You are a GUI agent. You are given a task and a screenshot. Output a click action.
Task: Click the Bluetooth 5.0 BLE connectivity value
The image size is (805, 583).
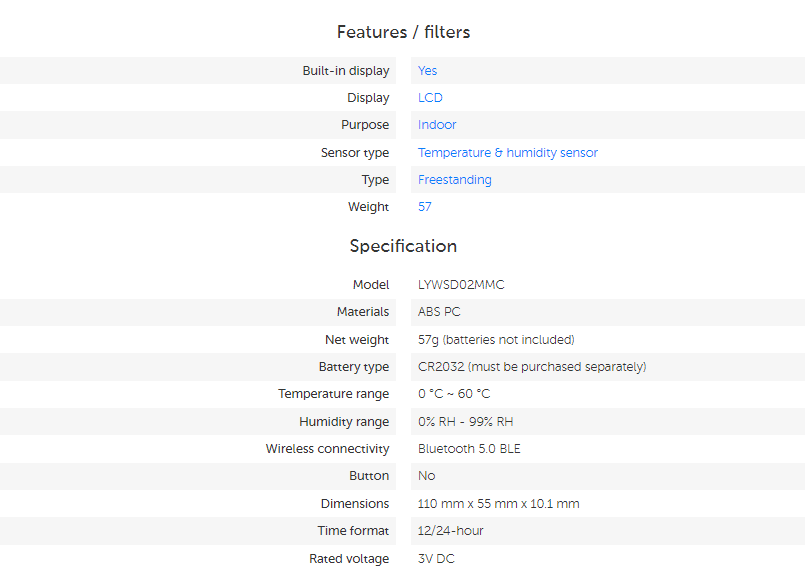(469, 449)
